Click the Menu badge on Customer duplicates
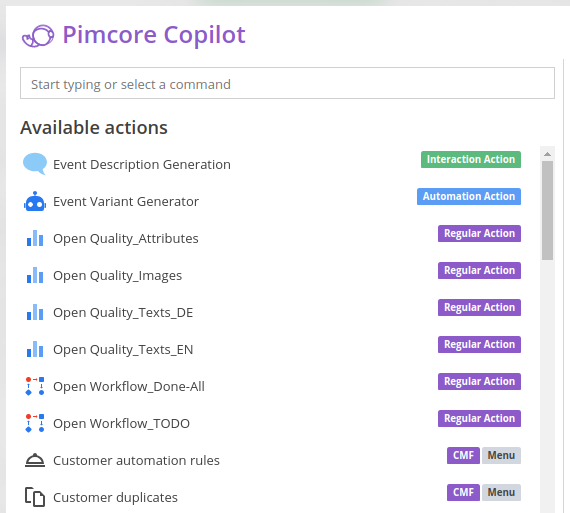Viewport: 570px width, 513px height. (x=501, y=492)
